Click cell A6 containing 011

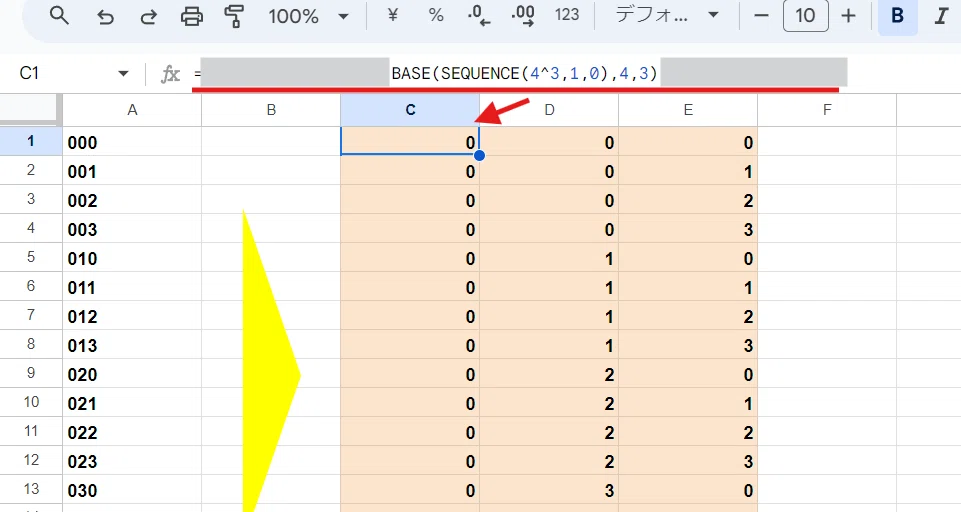[x=132, y=286]
